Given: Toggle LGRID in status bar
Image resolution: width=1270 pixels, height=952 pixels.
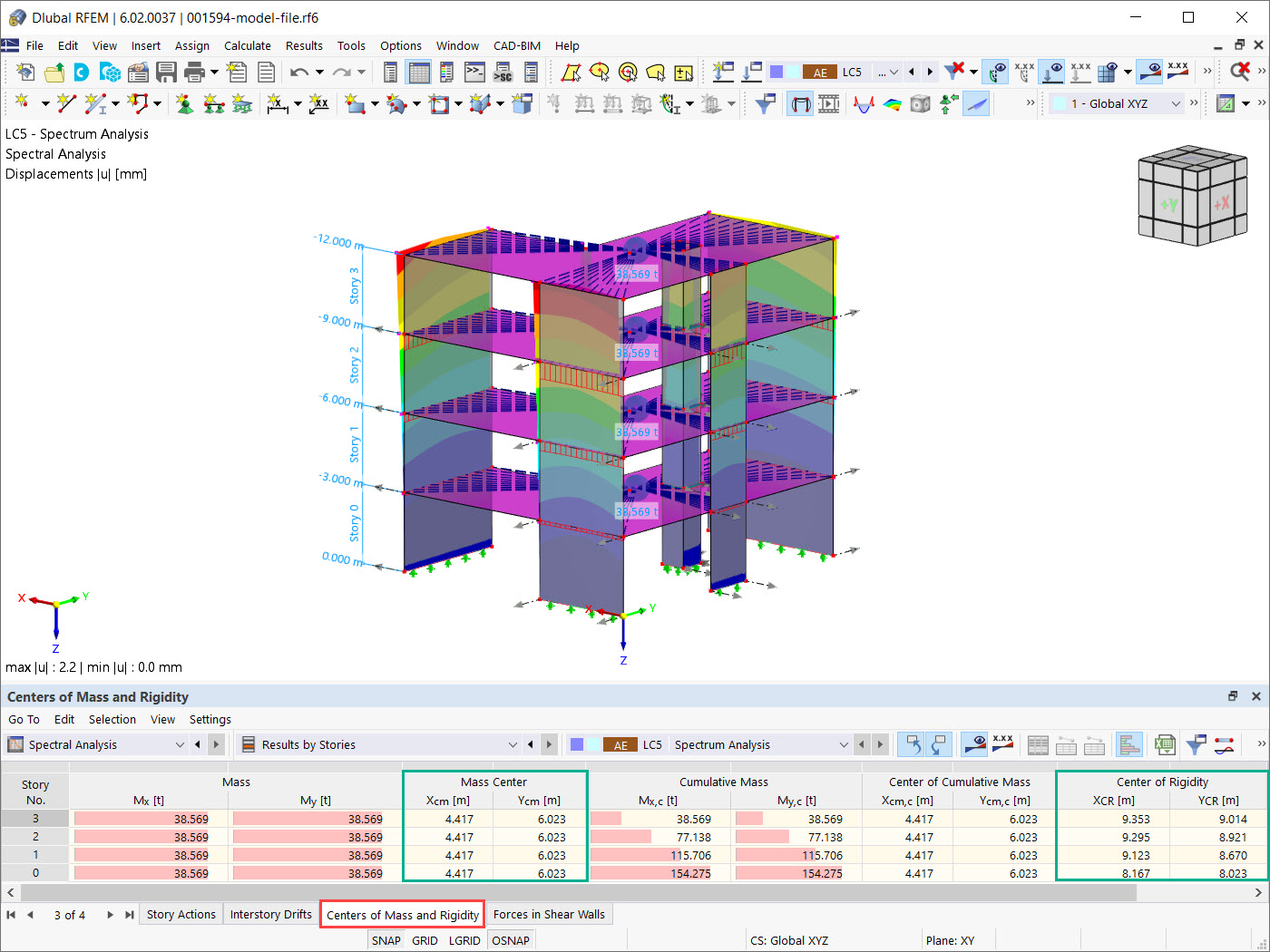Looking at the screenshot, I should pos(464,940).
